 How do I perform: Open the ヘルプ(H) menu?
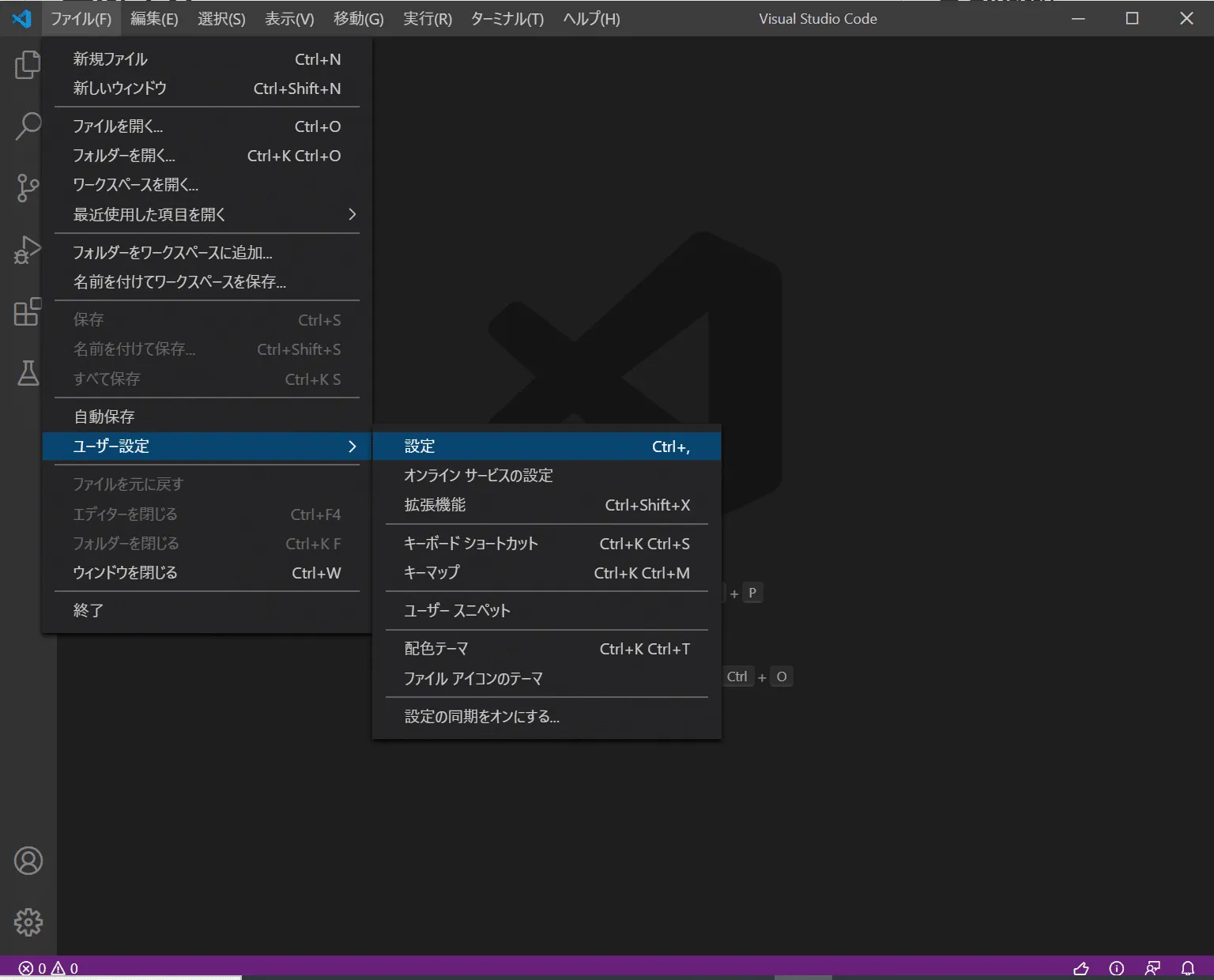(x=591, y=18)
